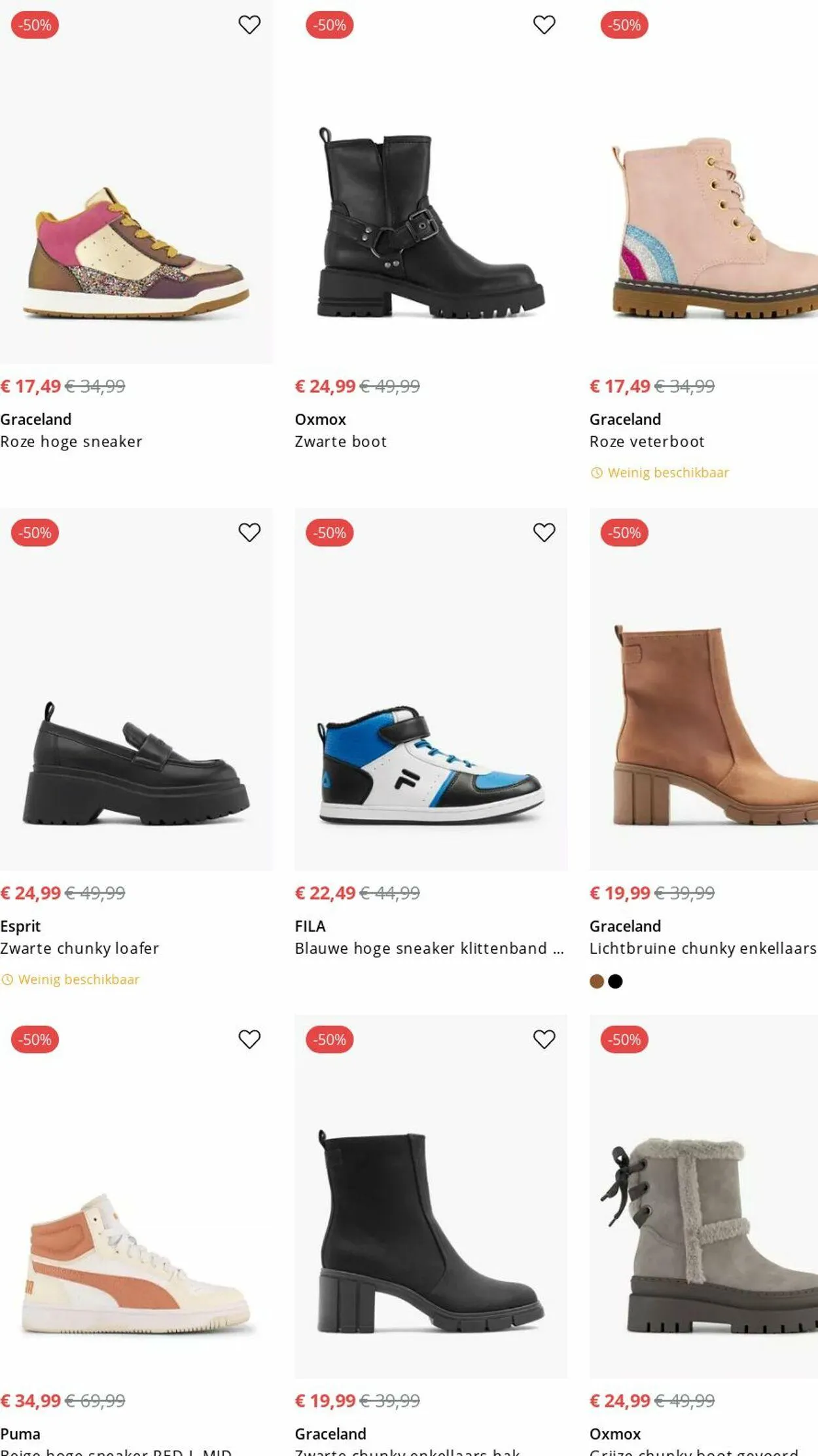
Task: Click the Lichtbruine chunky enkellaars title
Action: pos(703,948)
